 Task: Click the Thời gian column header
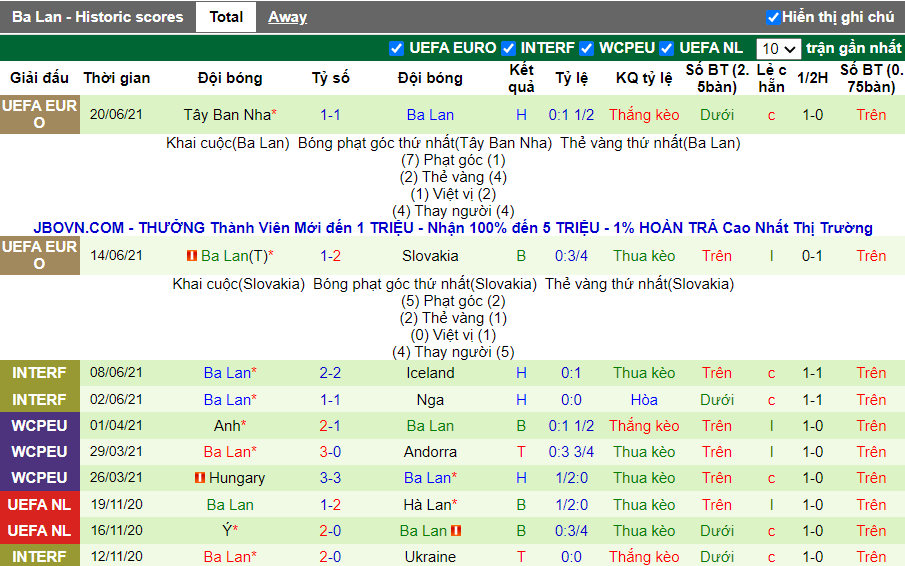117,78
